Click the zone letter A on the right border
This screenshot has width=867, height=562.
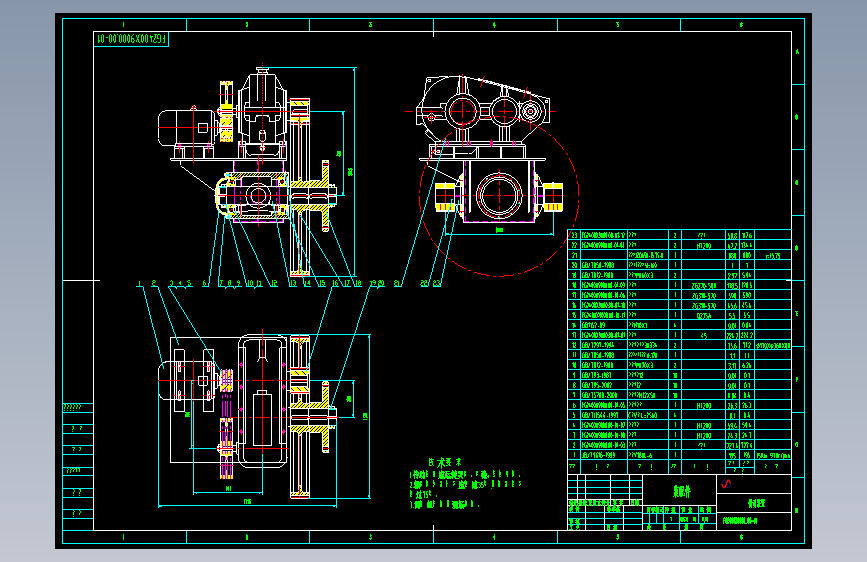tap(797, 51)
